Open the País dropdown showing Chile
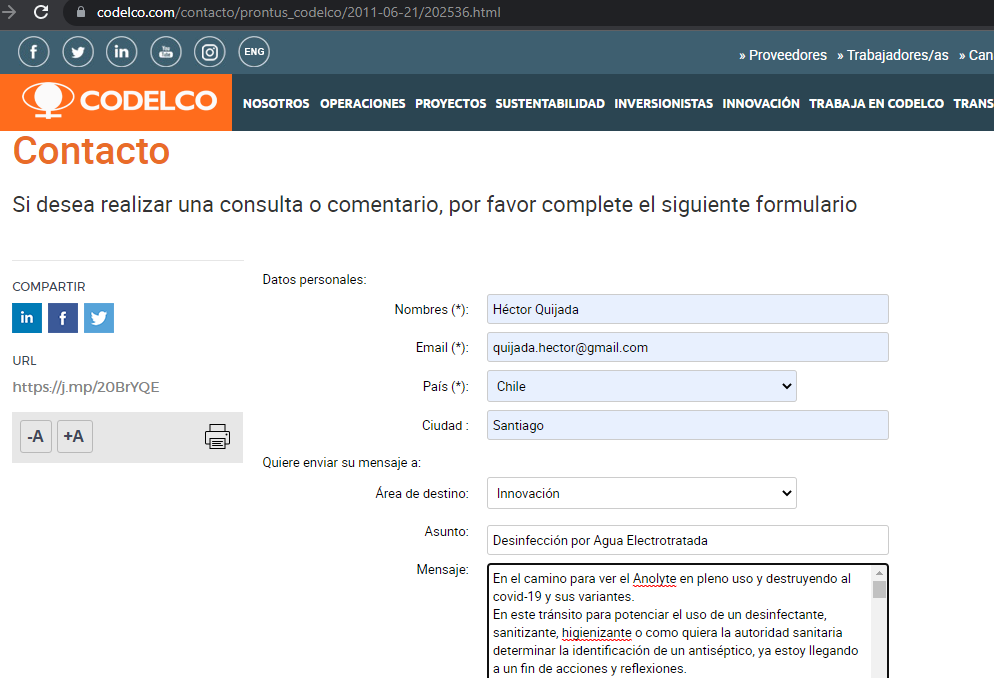The height and width of the screenshot is (678, 994). (642, 386)
